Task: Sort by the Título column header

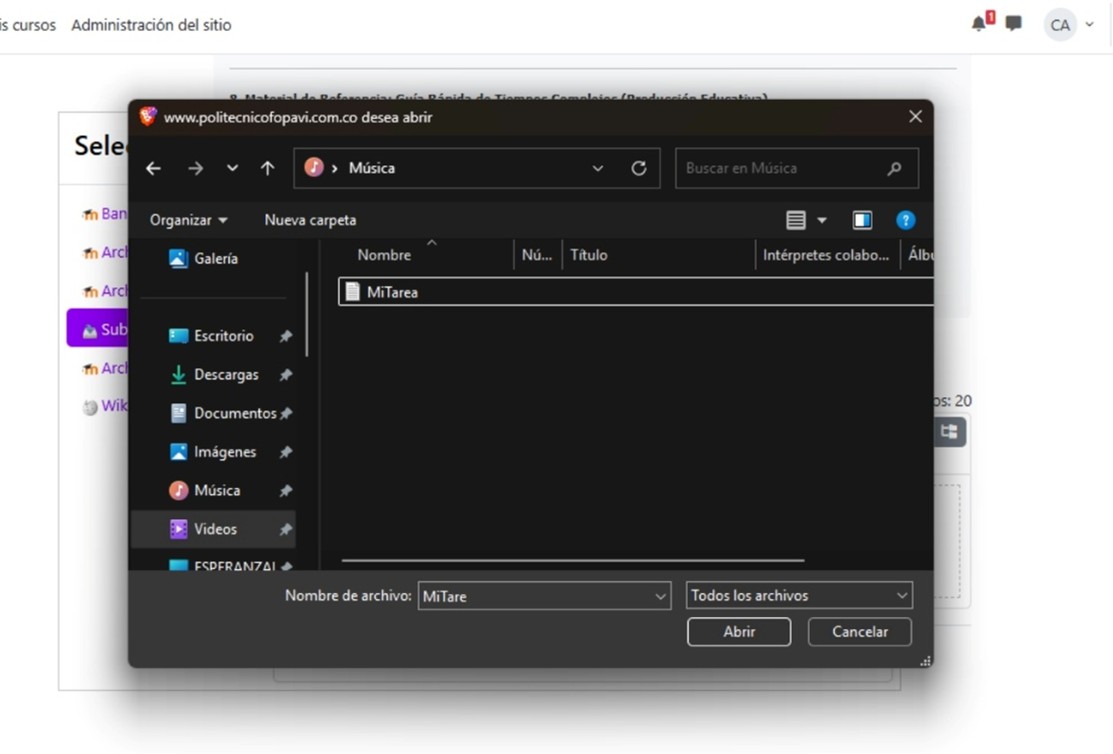Action: tap(589, 255)
